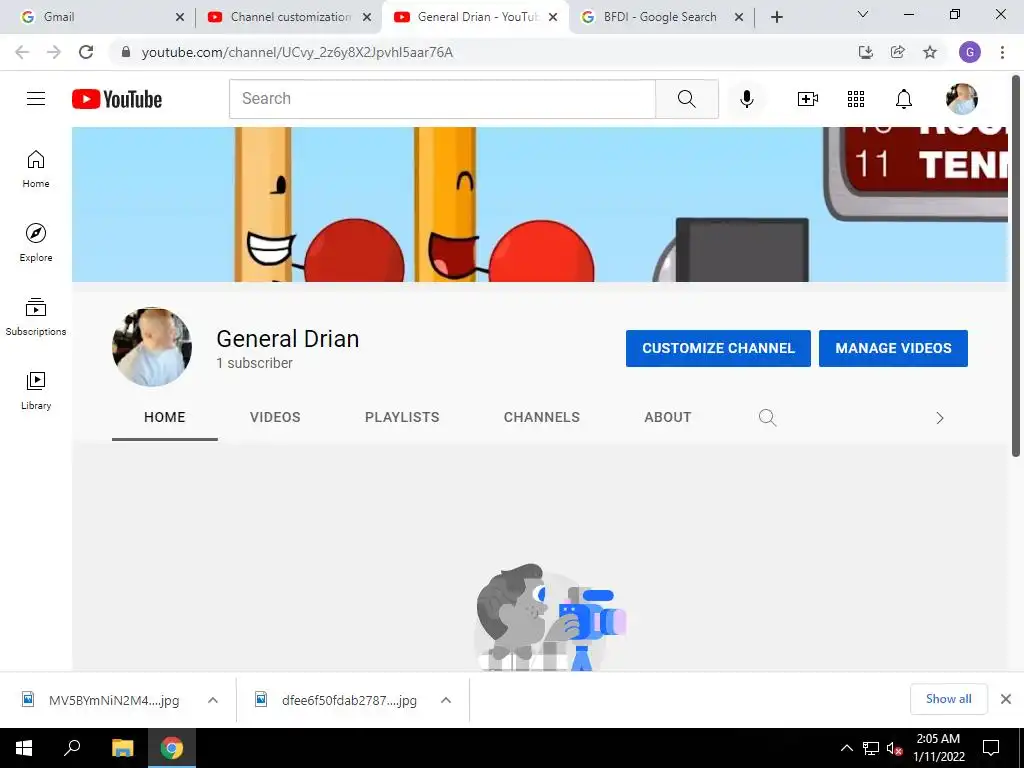Search within channel using magnifier icon
Viewport: 1024px width, 768px height.
pos(767,417)
